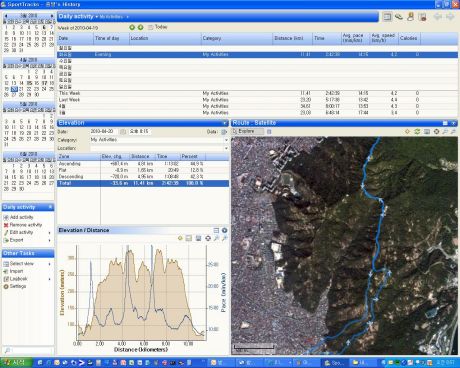460x368 pixels.
Task: Click the map settings icon next to refresh
Action: (x=427, y=132)
